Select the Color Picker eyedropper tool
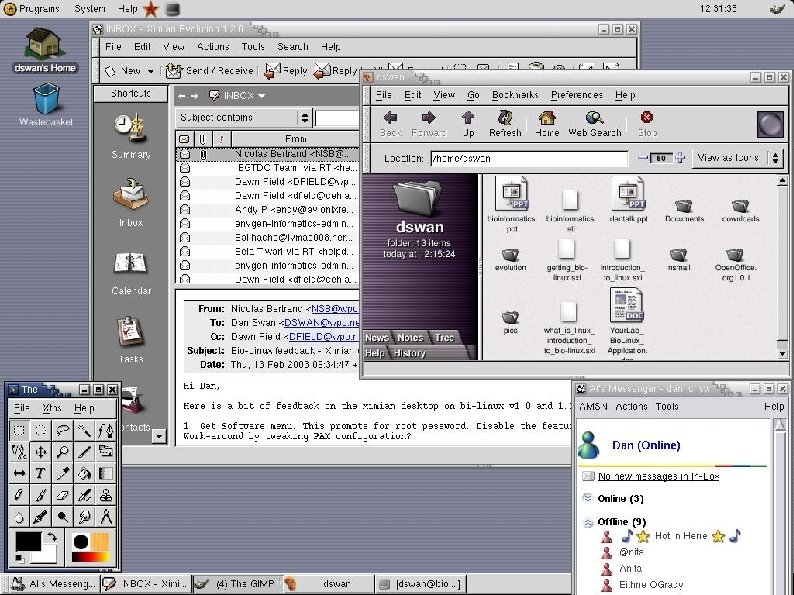Viewport: 794px width, 595px height. coord(62,473)
